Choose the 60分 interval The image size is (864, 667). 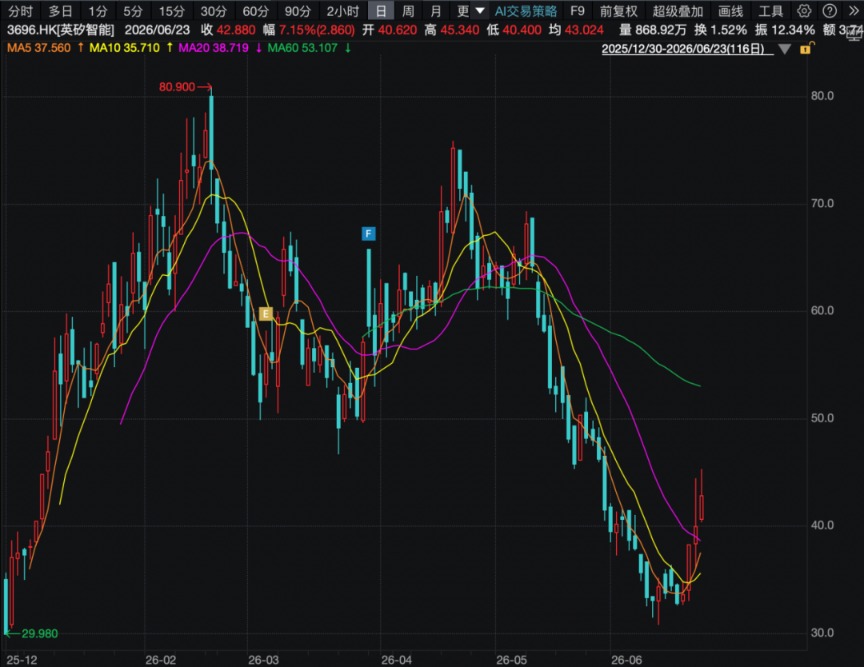[256, 11]
